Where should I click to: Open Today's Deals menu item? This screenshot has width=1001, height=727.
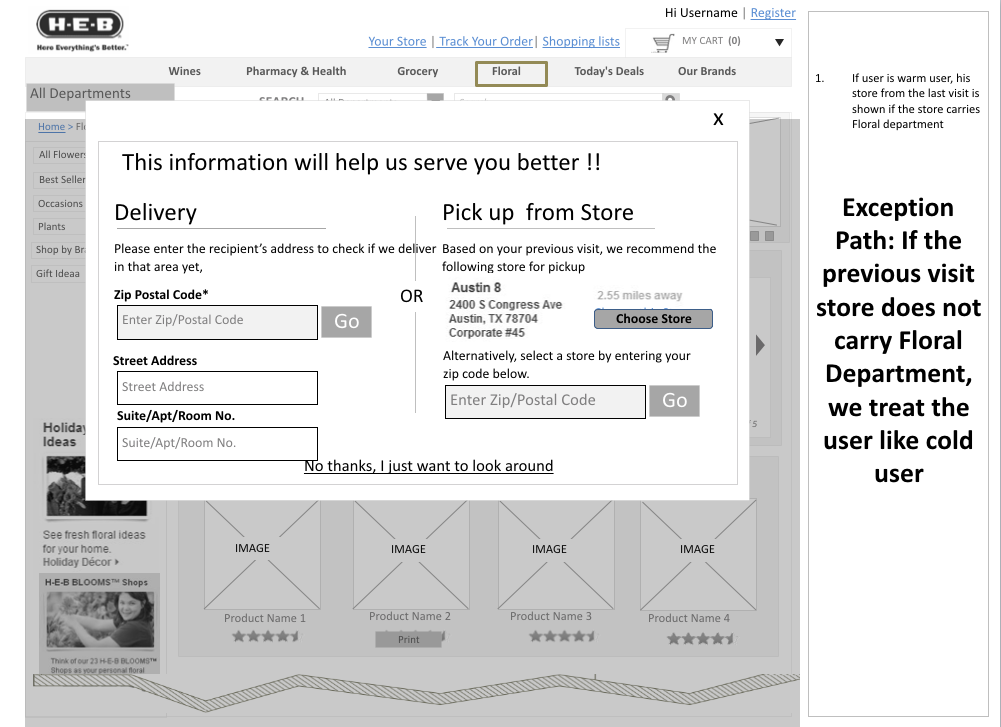[x=609, y=71]
